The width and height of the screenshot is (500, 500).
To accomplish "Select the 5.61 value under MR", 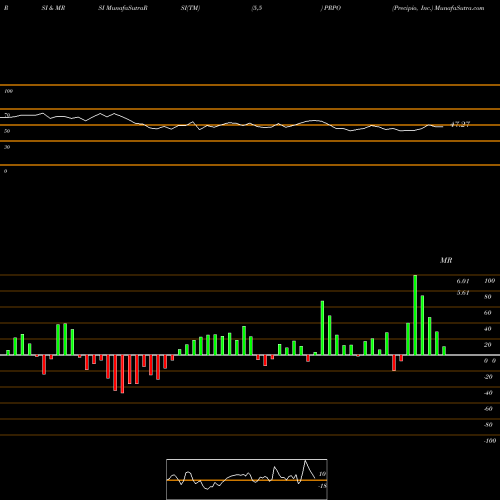I will click(463, 293).
